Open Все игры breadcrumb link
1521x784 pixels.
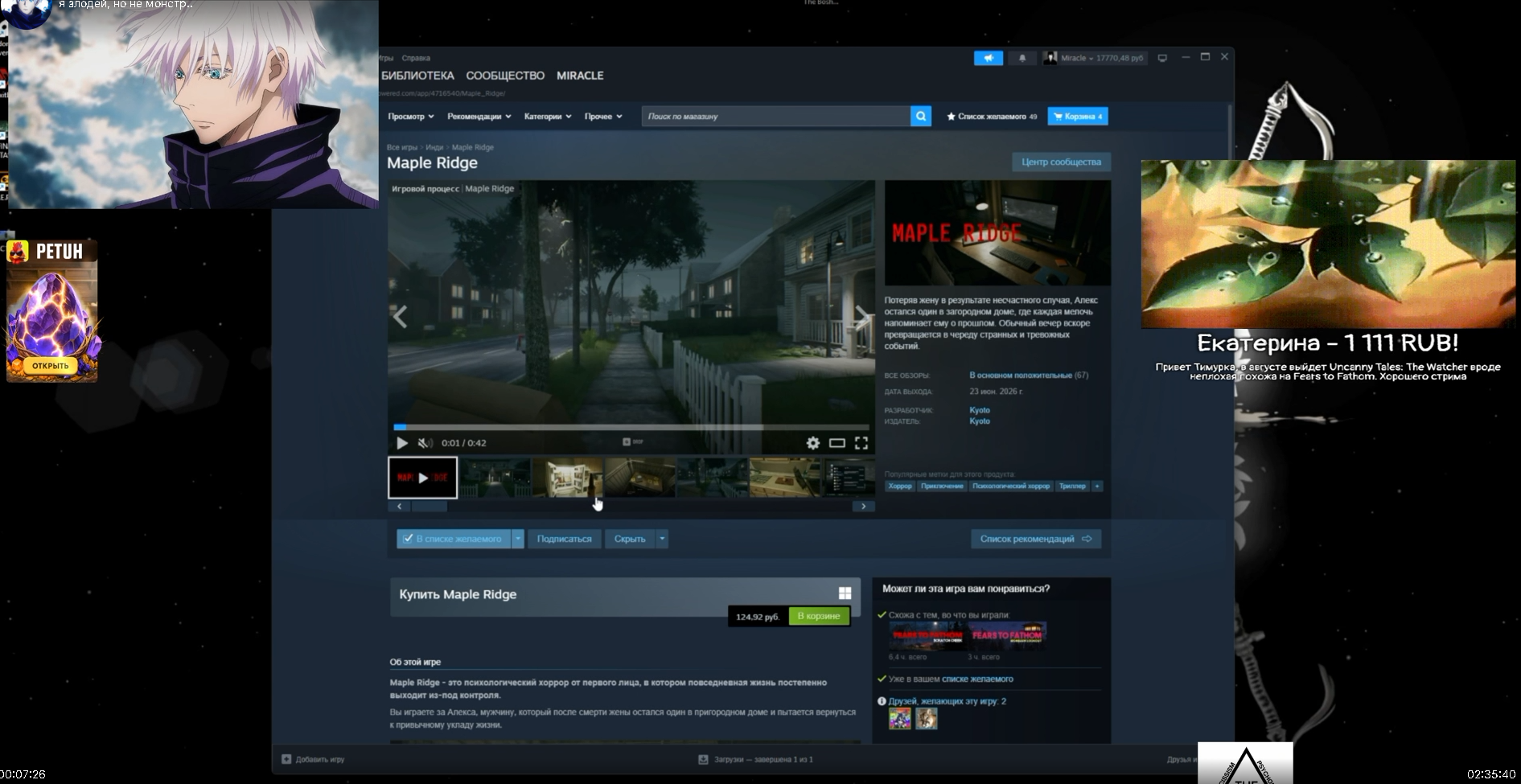coord(402,147)
